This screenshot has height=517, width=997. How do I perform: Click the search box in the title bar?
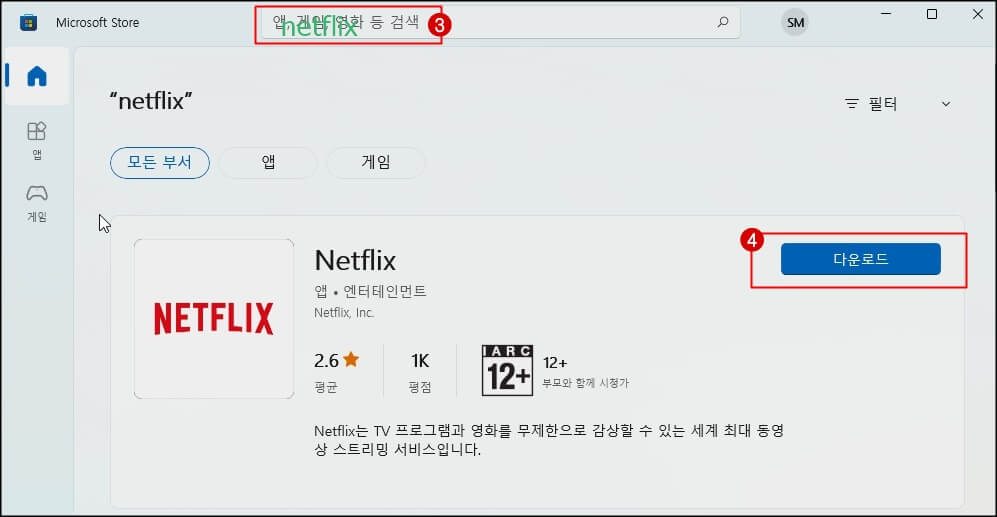500,23
